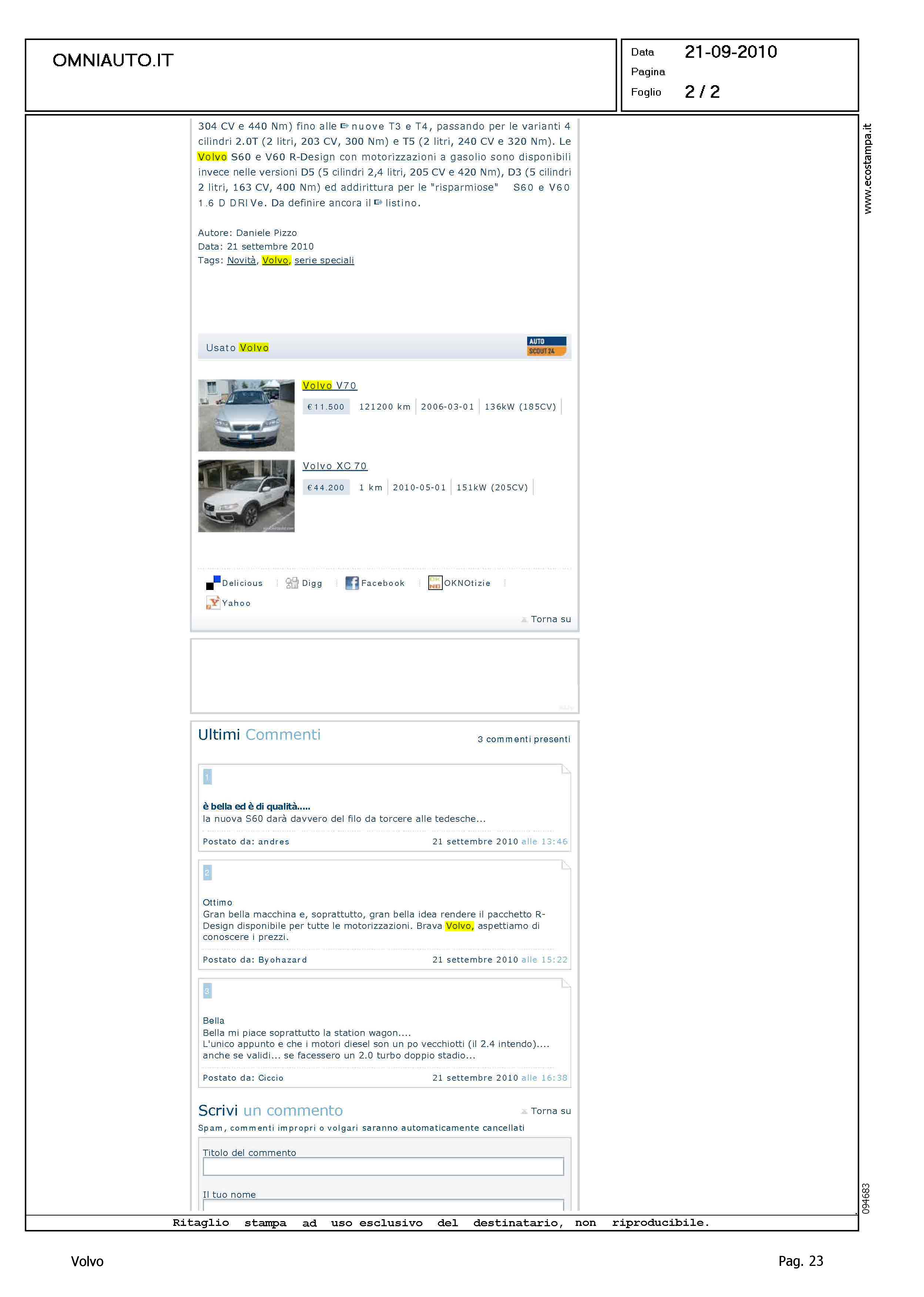Click external link icon before 'nuove T3'
This screenshot has width=924, height=1297.
pos(344,126)
